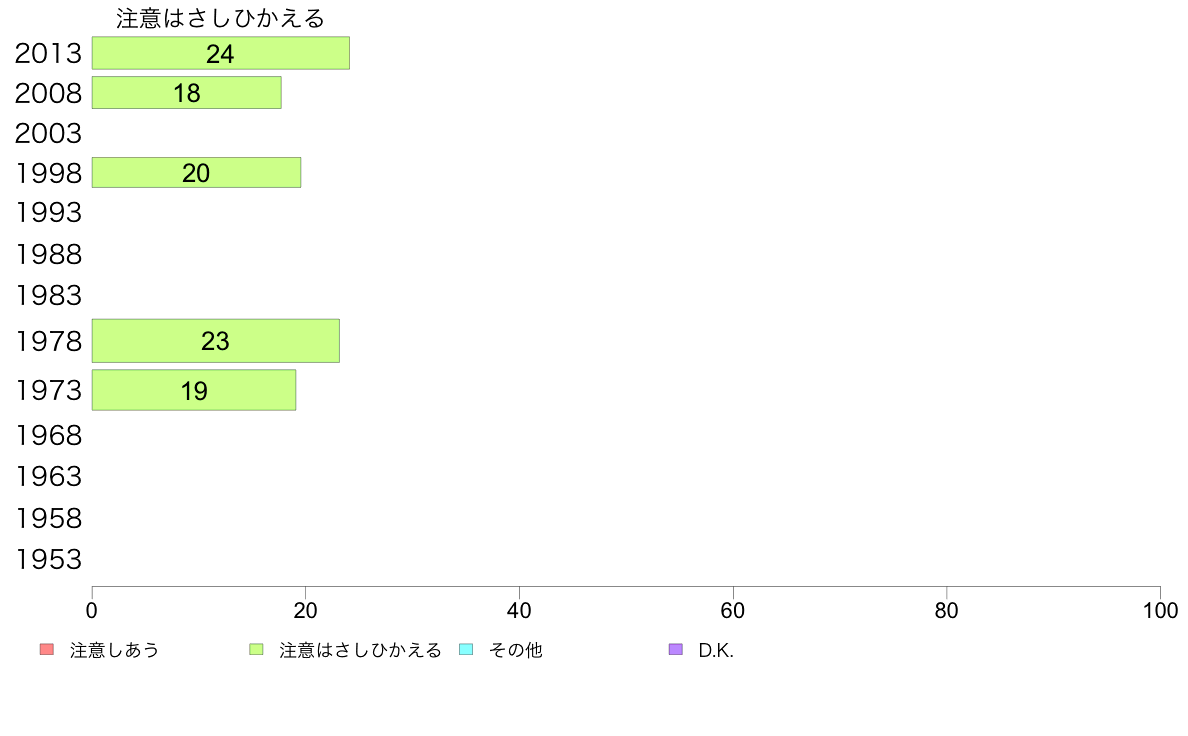The width and height of the screenshot is (1188, 736).
Task: Click the 注意はさしひかえる chart title
Action: (220, 18)
